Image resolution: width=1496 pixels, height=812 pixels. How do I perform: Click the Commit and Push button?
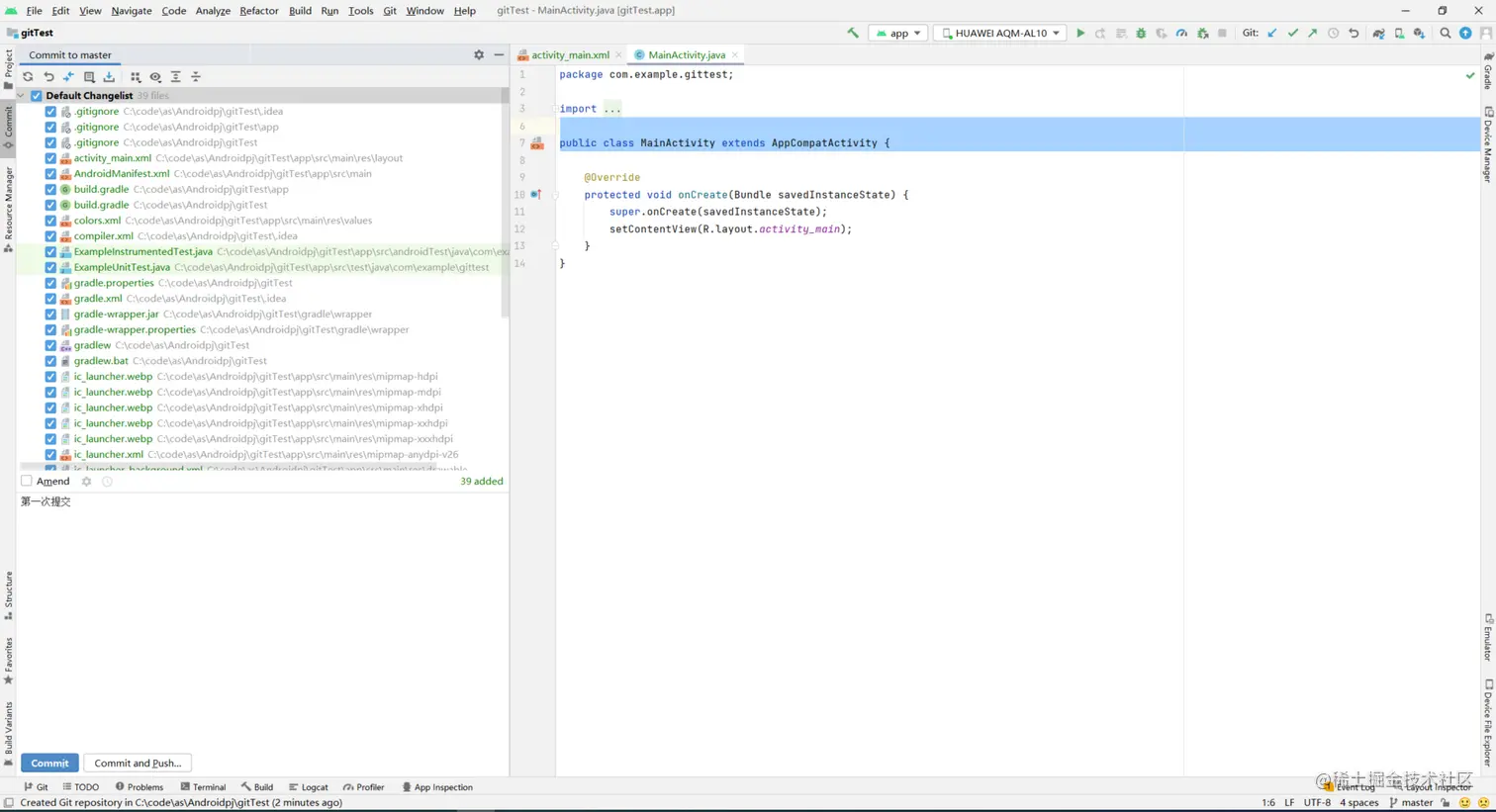tap(138, 764)
